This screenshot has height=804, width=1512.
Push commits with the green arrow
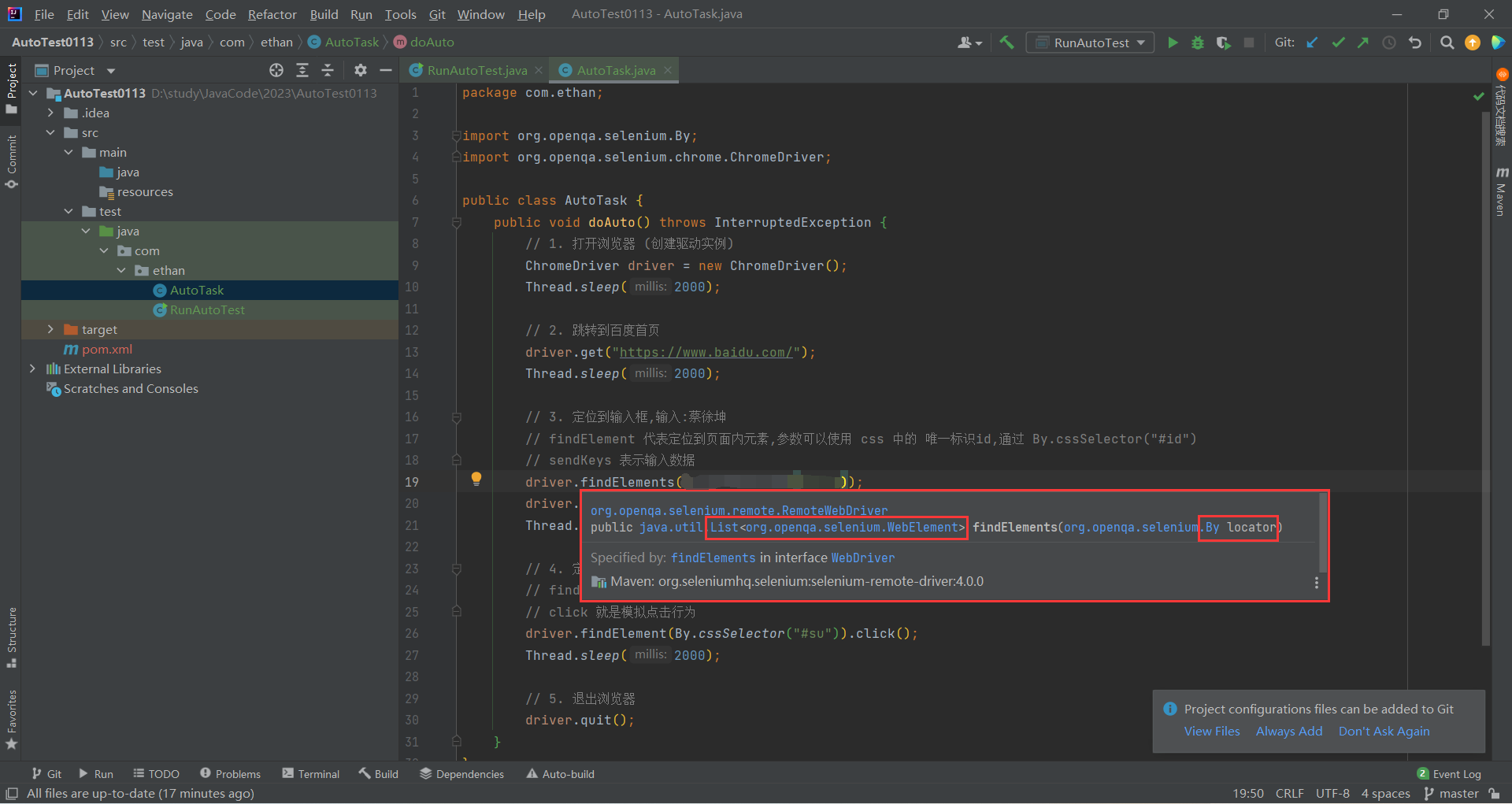coord(1363,43)
